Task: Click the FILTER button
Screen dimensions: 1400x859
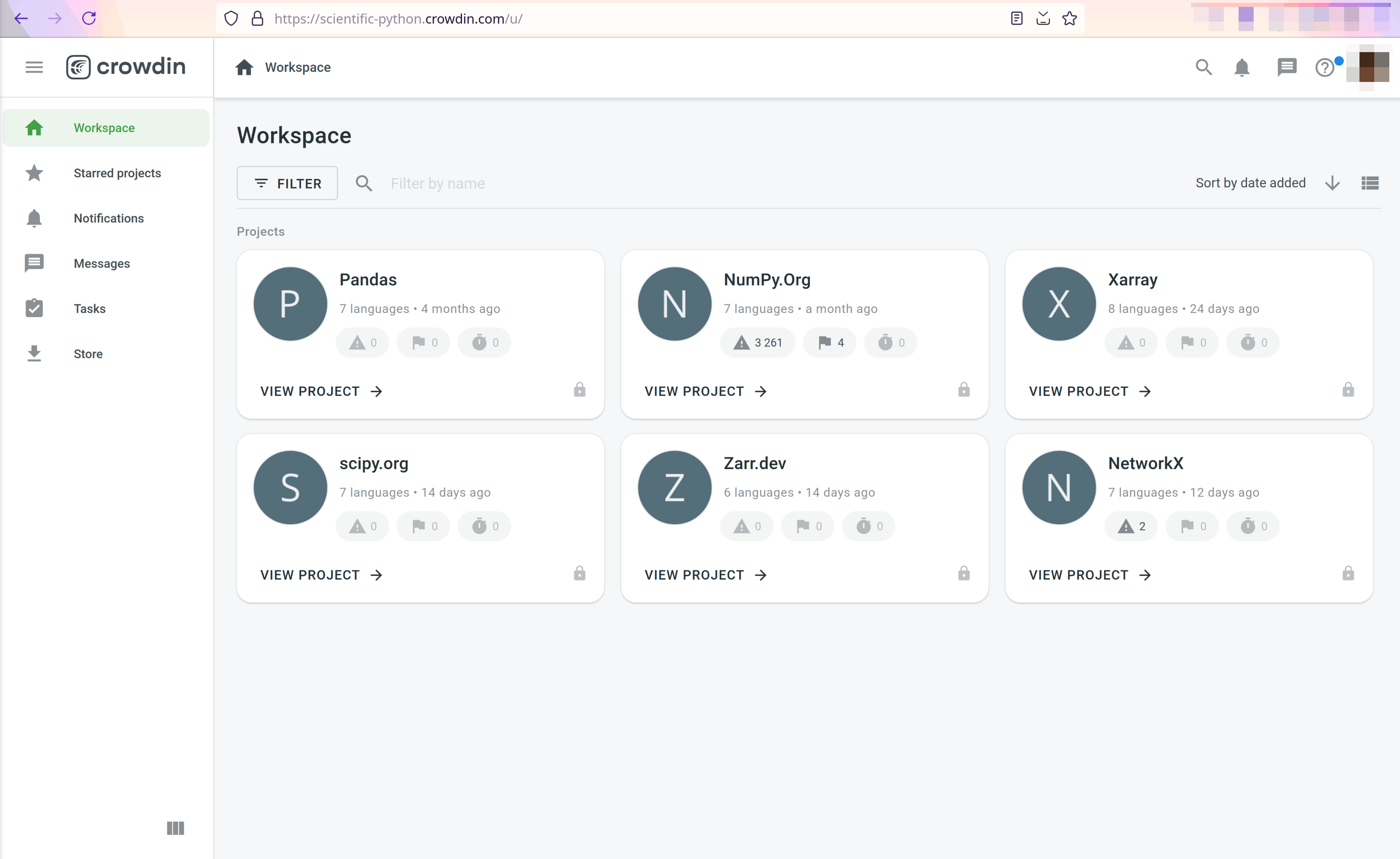Action: [x=287, y=183]
